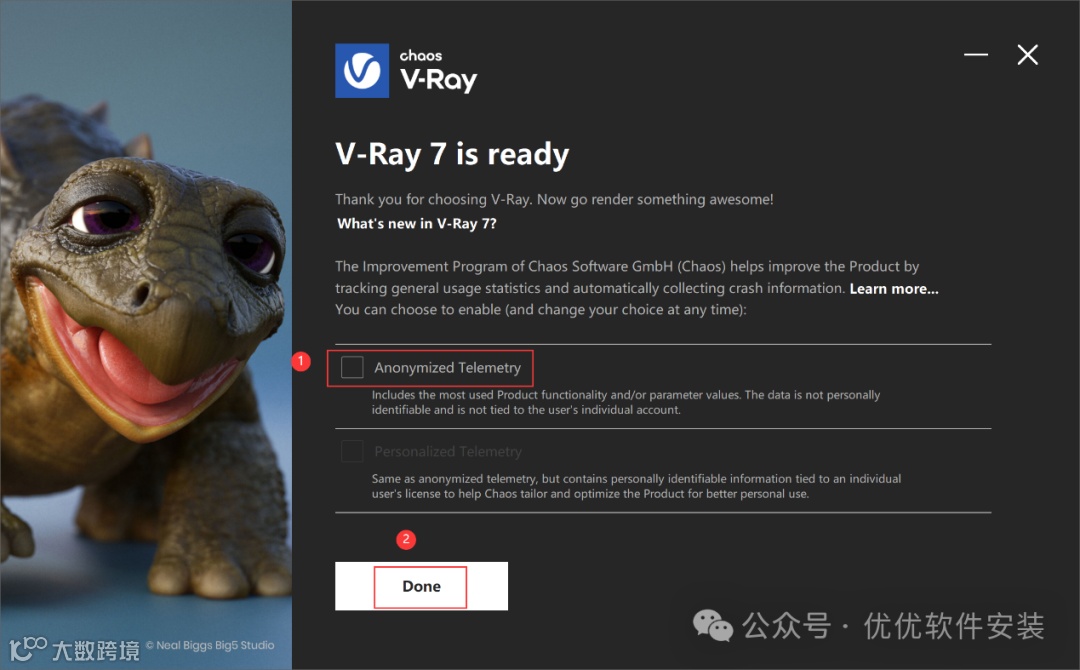Click the Anonymized Telemetry description text
Viewport: 1080px width, 670px height.
[x=625, y=402]
